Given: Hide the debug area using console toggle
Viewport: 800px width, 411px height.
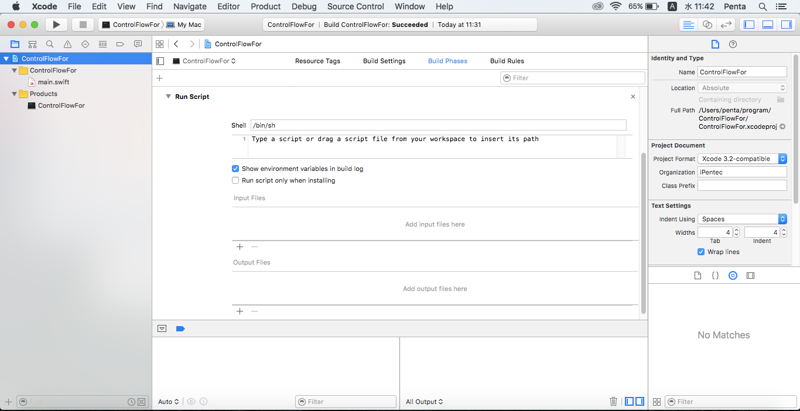Looking at the screenshot, I should [x=162, y=329].
